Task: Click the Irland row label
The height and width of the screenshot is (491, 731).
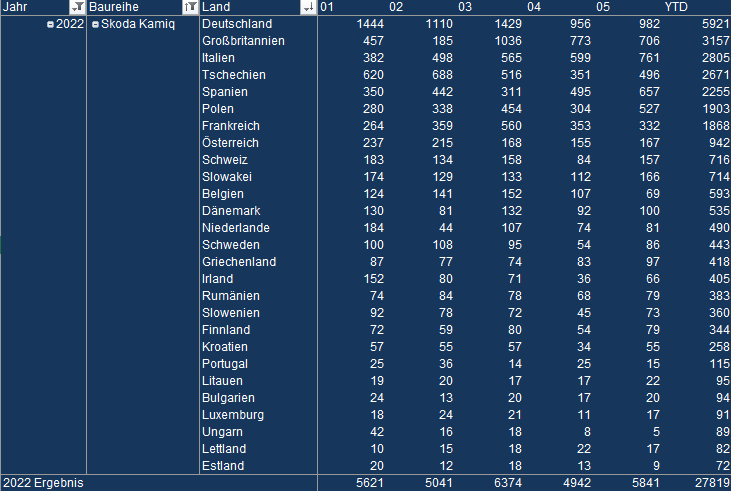Action: 217,279
